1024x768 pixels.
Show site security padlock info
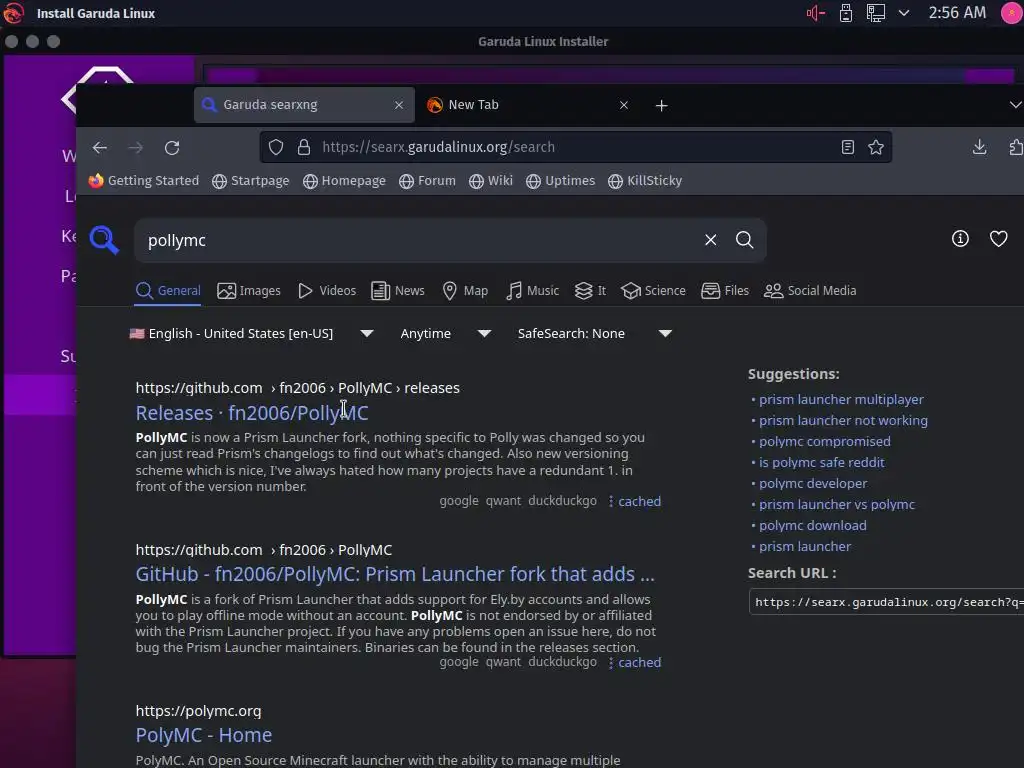pos(304,147)
